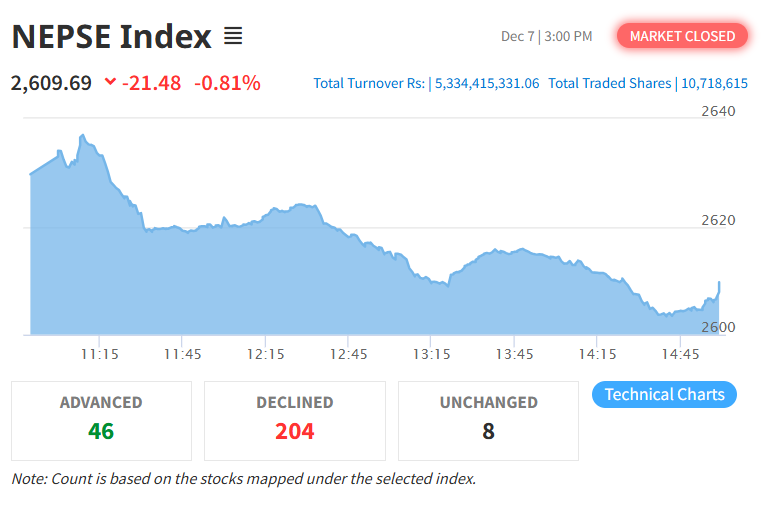Screen dimensions: 765x509
Task: Click the 14:45 time axis label
Action: point(680,353)
